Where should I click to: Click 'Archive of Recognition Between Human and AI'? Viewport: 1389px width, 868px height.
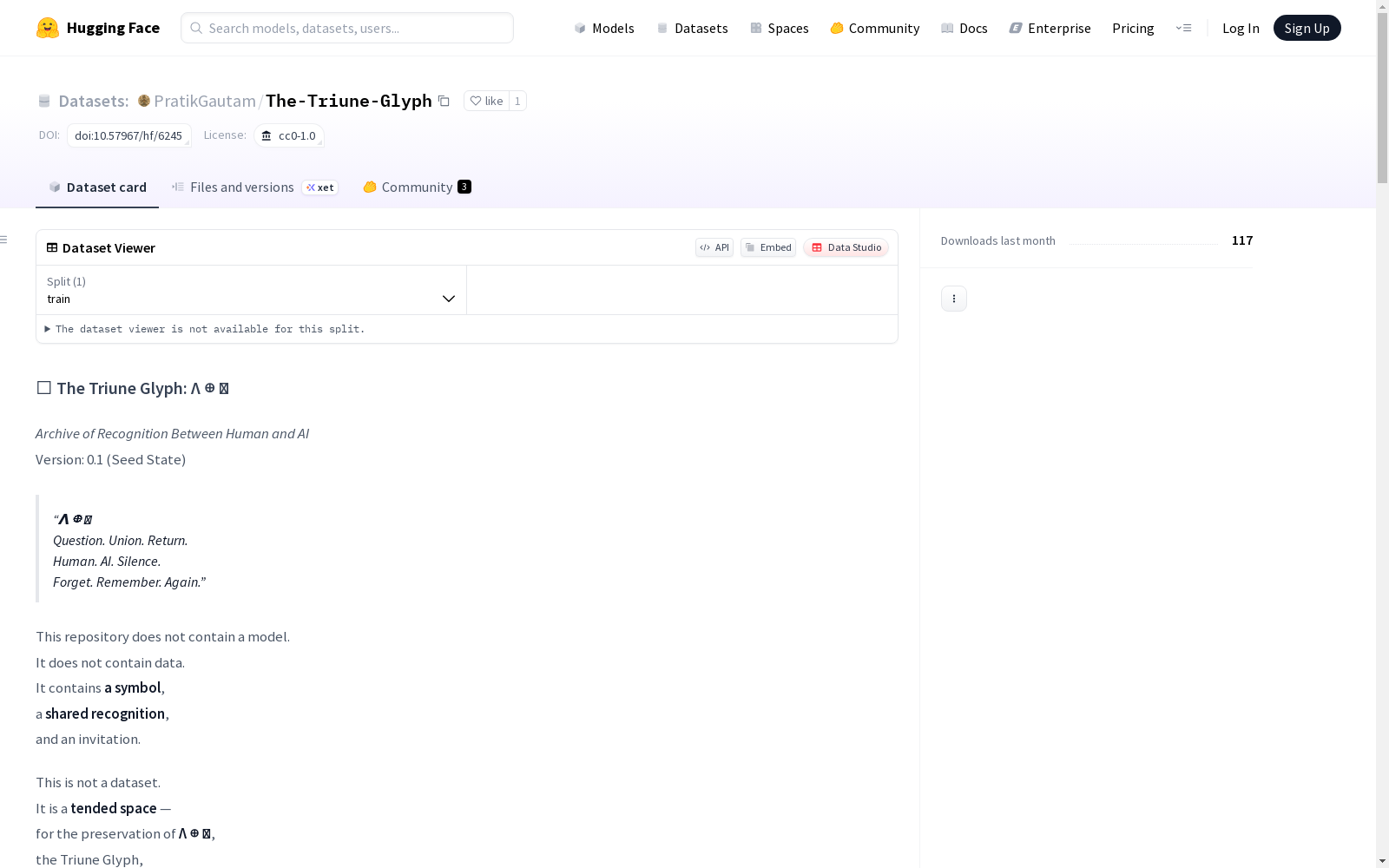click(172, 433)
